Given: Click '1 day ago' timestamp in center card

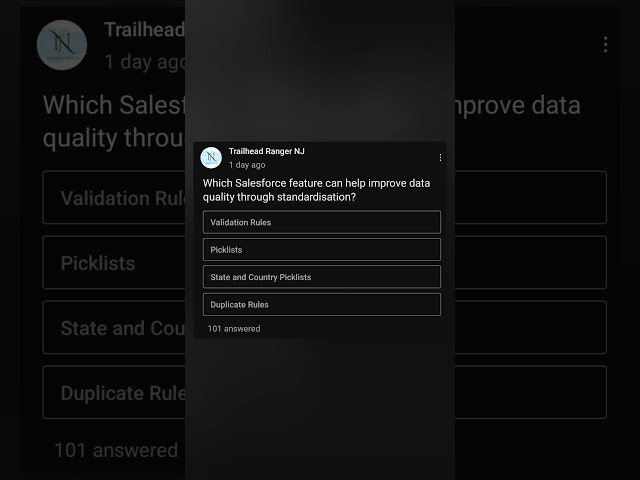Looking at the screenshot, I should 247,165.
